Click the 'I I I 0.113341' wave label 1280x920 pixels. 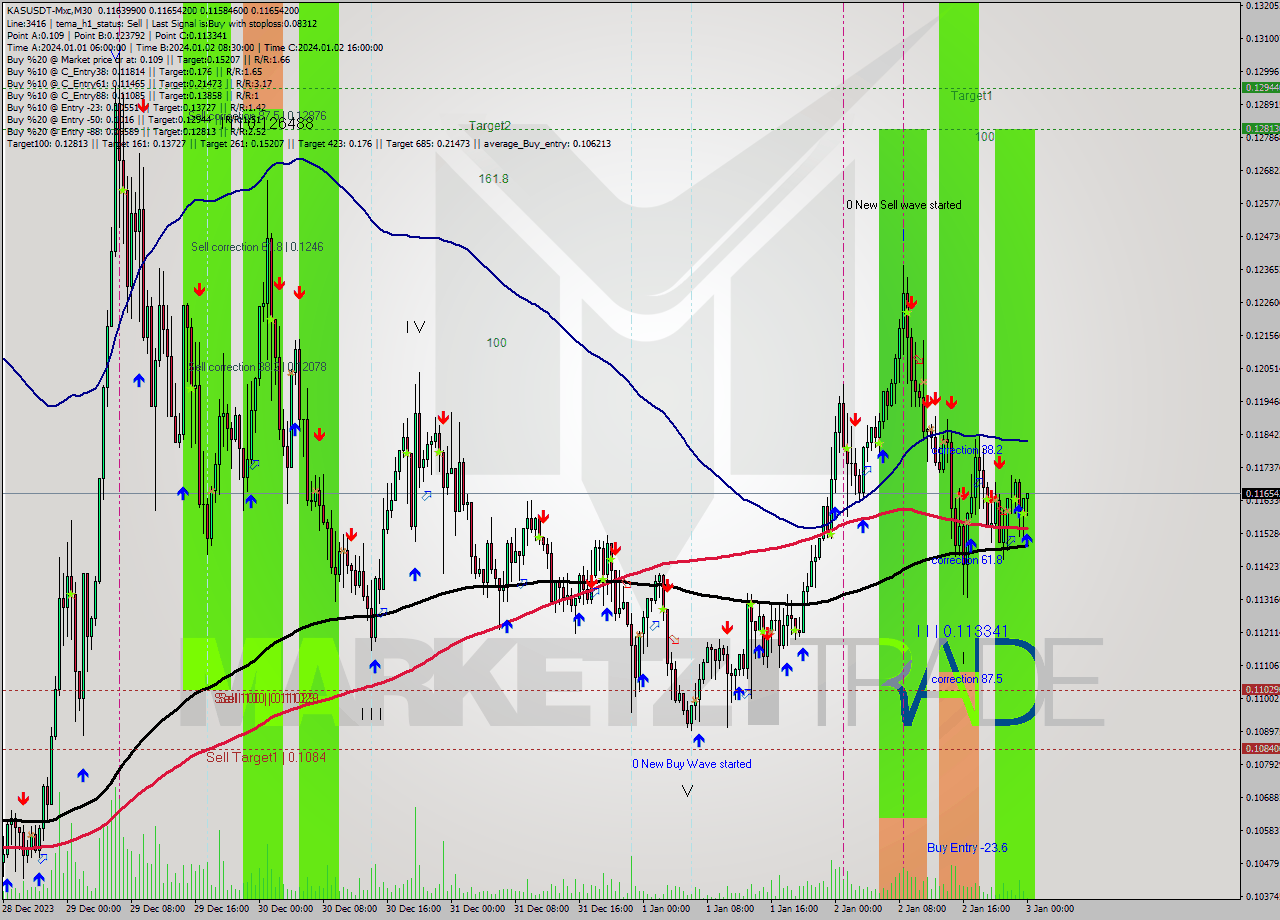(962, 631)
